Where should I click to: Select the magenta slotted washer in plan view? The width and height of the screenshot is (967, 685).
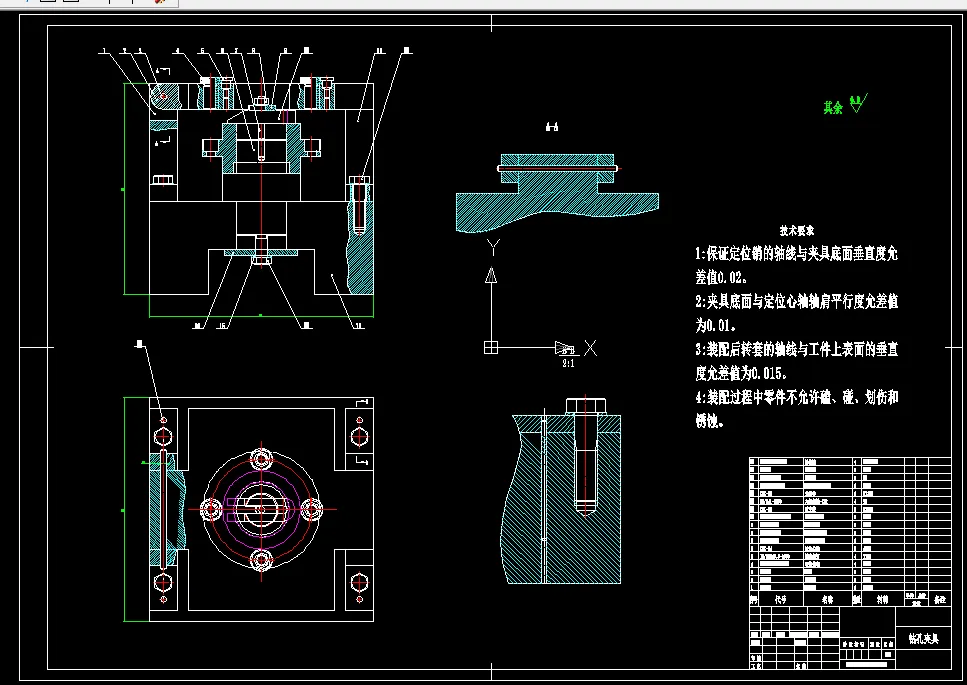261,509
